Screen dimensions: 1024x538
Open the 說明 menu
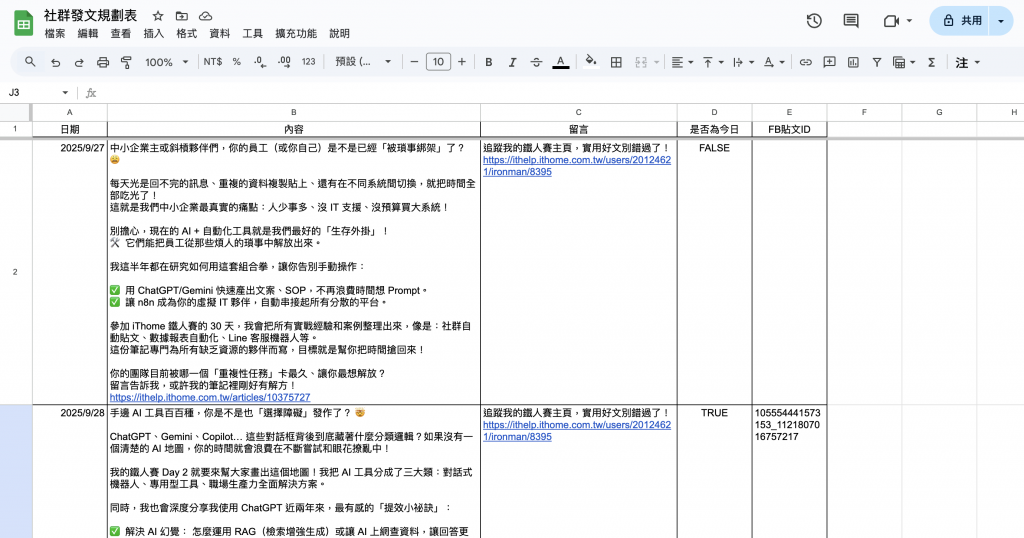pos(339,33)
